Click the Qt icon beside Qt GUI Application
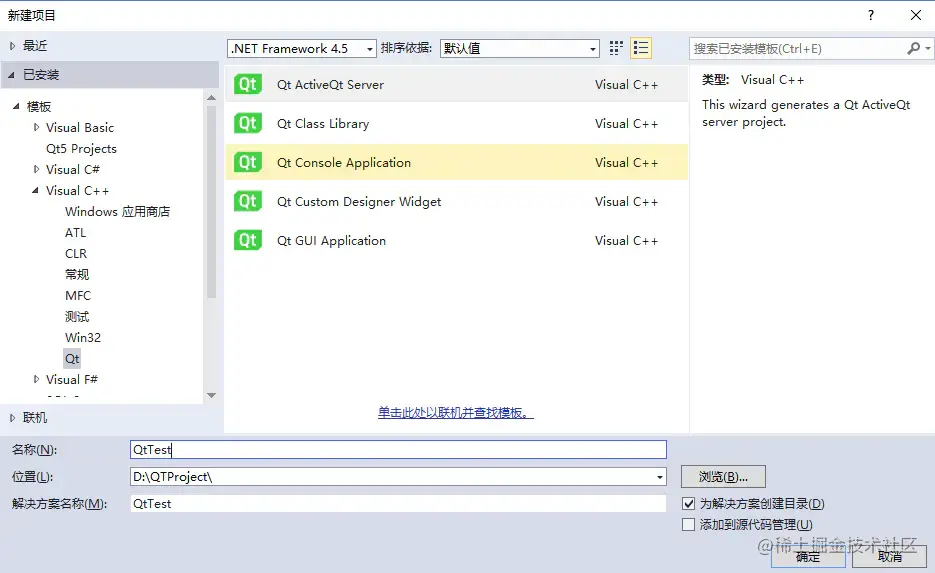This screenshot has height=573, width=935. (247, 240)
